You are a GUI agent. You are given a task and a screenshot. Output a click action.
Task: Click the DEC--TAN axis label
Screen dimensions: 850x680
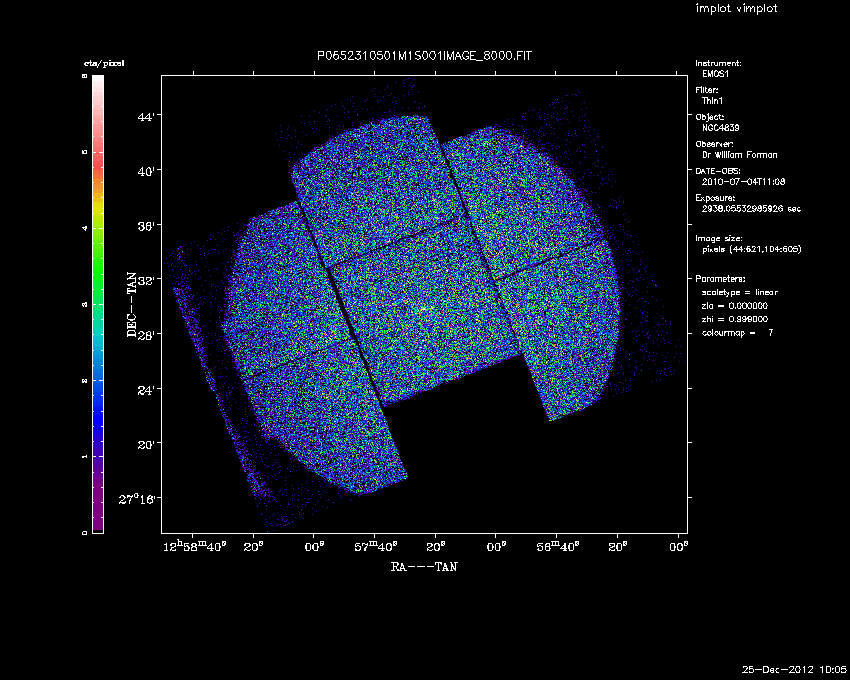[x=132, y=305]
